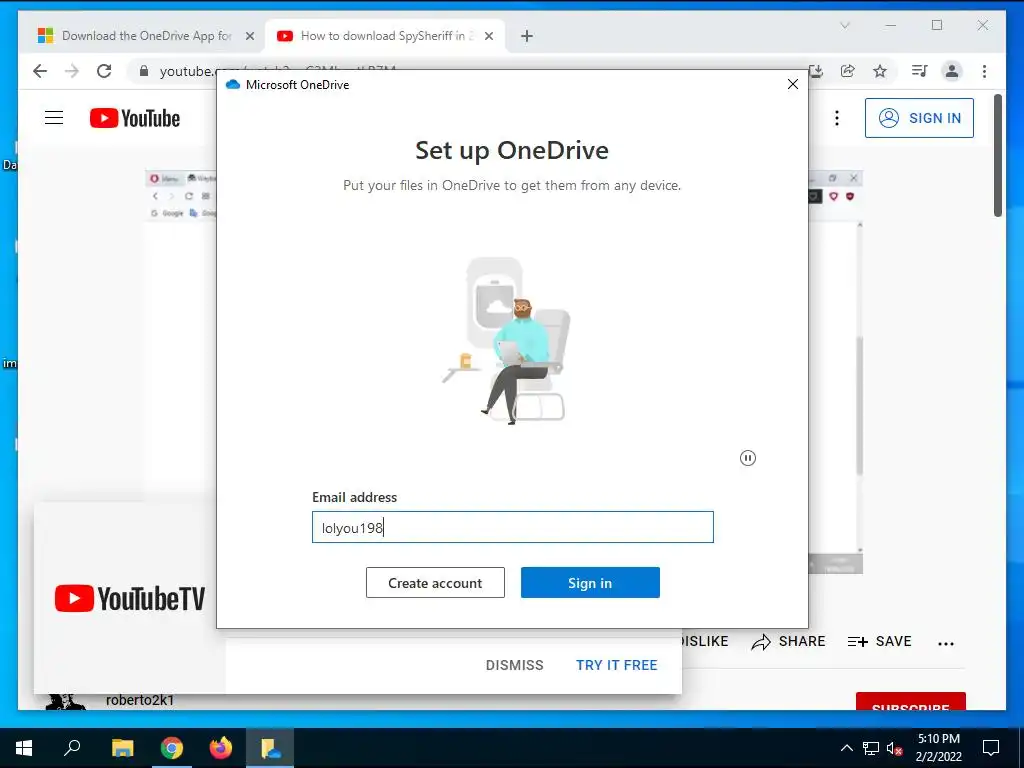The image size is (1024, 768).
Task: Open the network status tray icon
Action: [871, 748]
